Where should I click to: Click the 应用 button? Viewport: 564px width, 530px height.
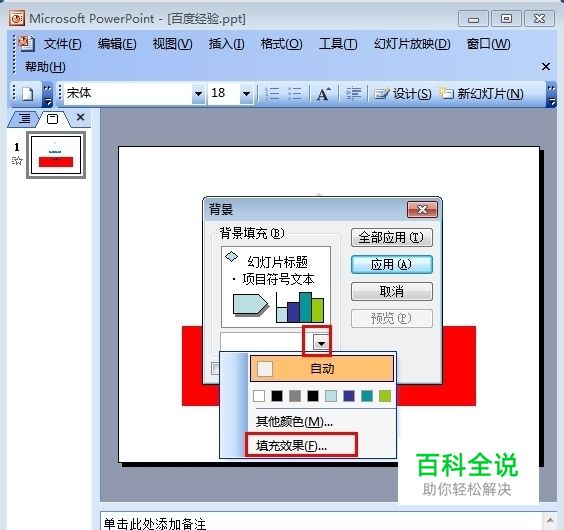[x=392, y=264]
